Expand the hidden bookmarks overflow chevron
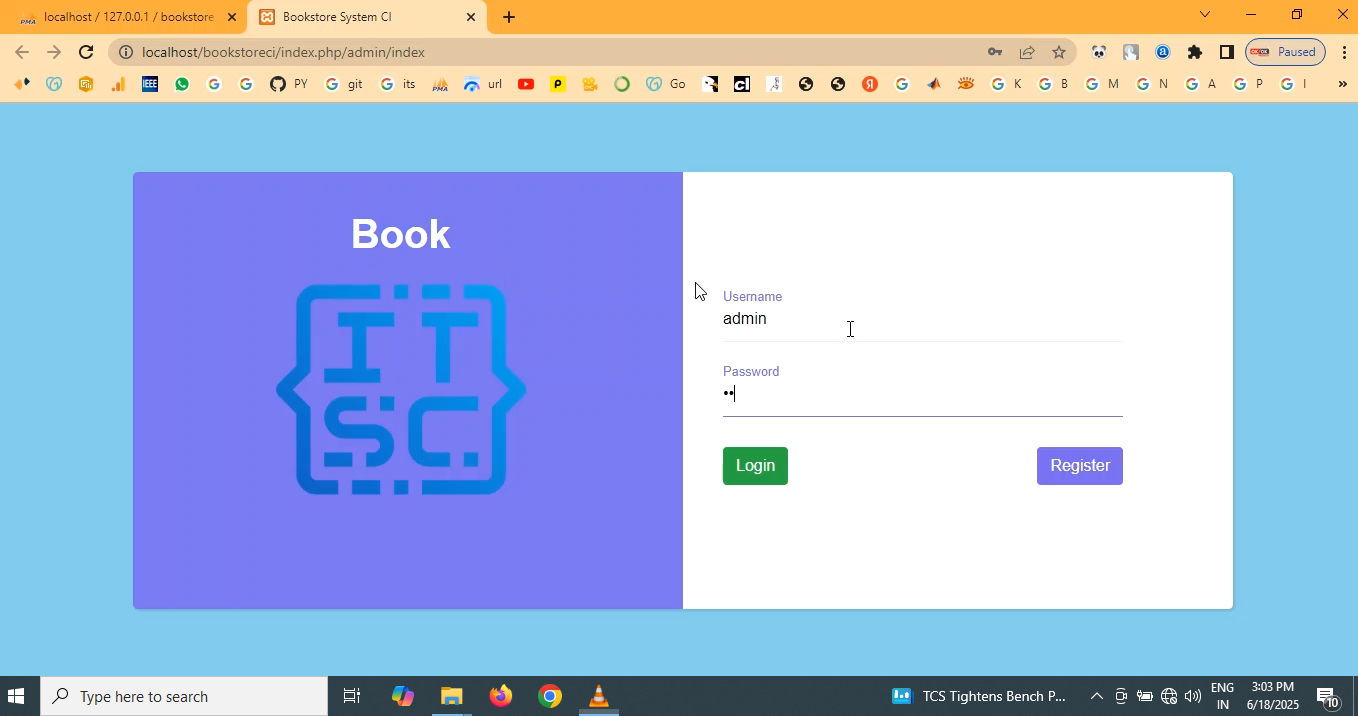Viewport: 1358px width, 716px height. point(1342,84)
